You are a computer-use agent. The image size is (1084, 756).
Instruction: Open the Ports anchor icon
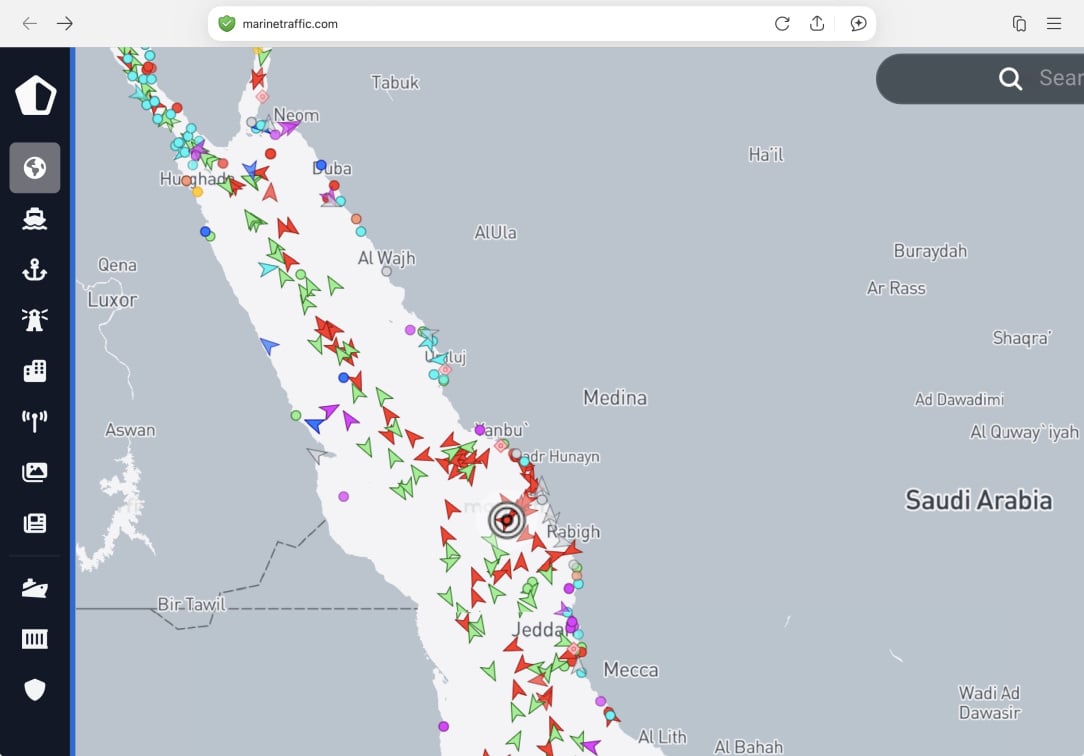pyautogui.click(x=35, y=270)
